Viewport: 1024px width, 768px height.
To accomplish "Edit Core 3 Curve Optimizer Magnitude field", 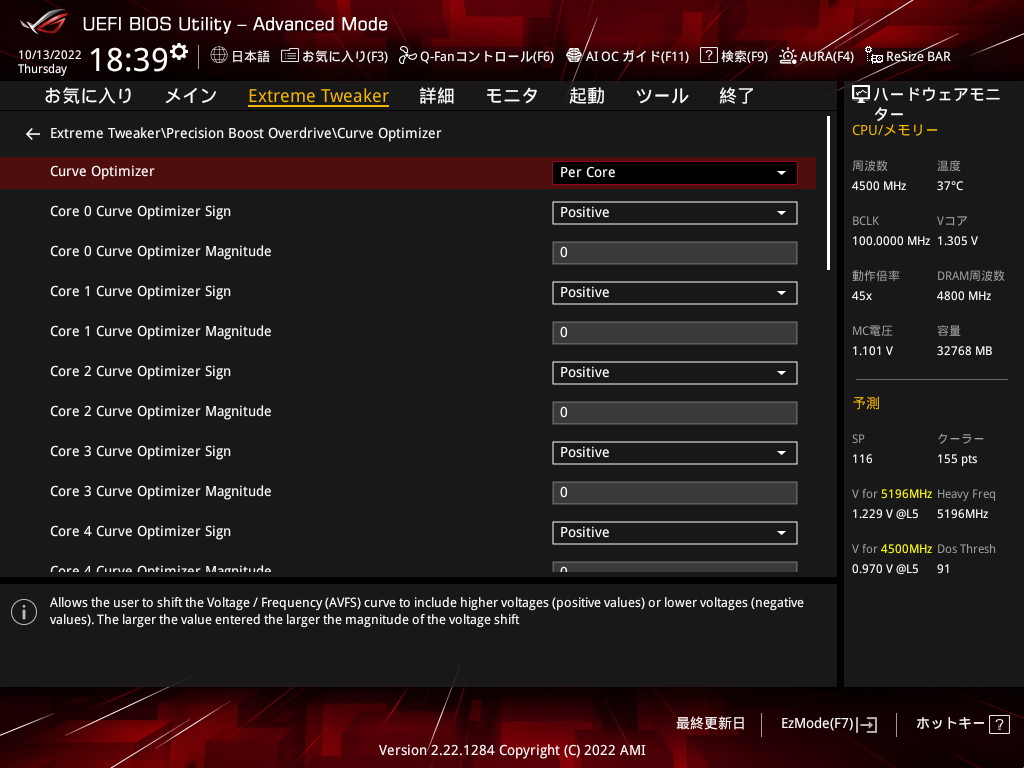I will pyautogui.click(x=675, y=493).
